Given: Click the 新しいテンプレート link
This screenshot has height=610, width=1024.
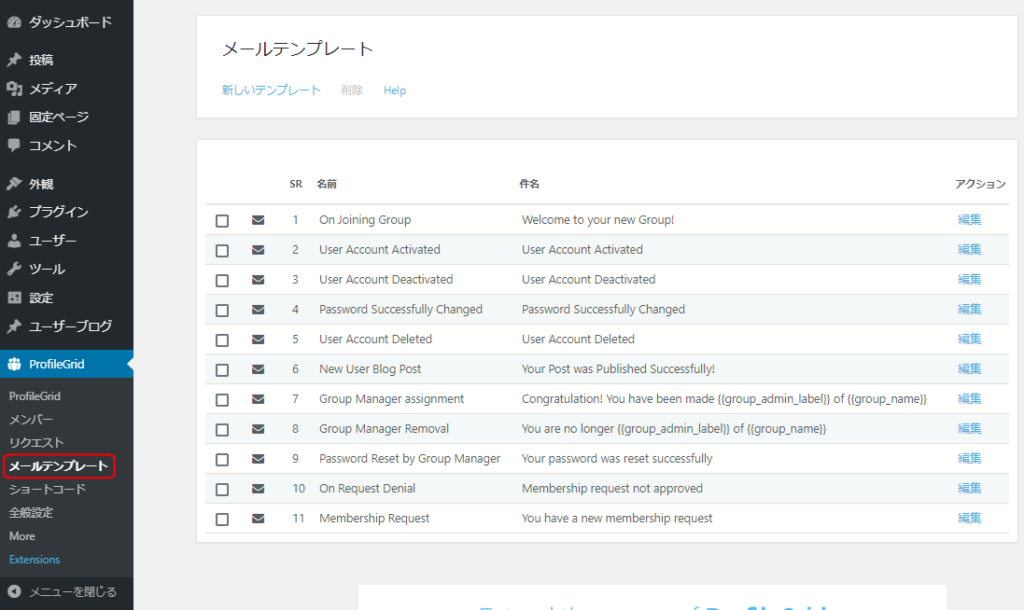Looking at the screenshot, I should (271, 90).
